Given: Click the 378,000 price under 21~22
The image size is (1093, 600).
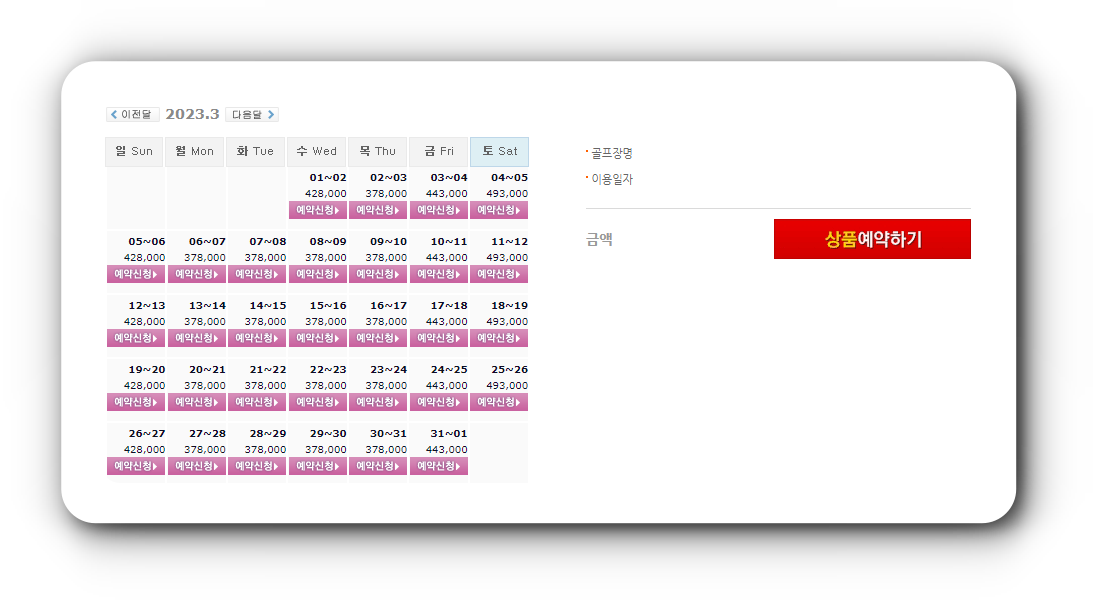Looking at the screenshot, I should click(265, 385).
